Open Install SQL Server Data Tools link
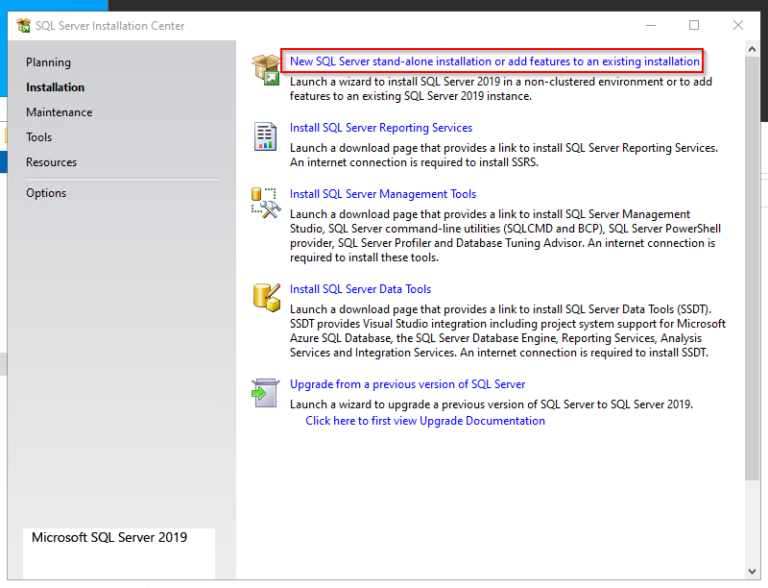 coord(360,289)
